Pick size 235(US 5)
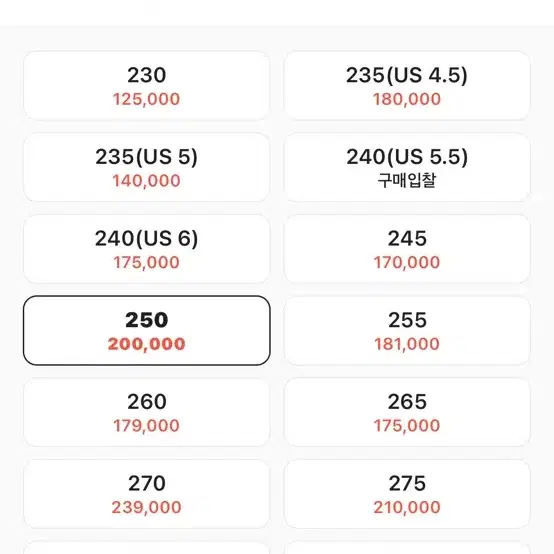 (x=147, y=167)
